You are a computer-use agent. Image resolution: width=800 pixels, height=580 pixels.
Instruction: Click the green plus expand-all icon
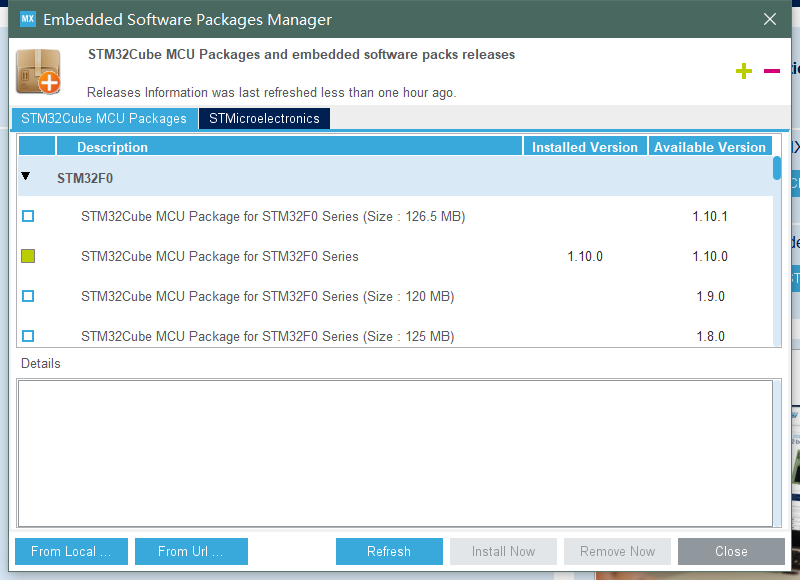pos(743,71)
